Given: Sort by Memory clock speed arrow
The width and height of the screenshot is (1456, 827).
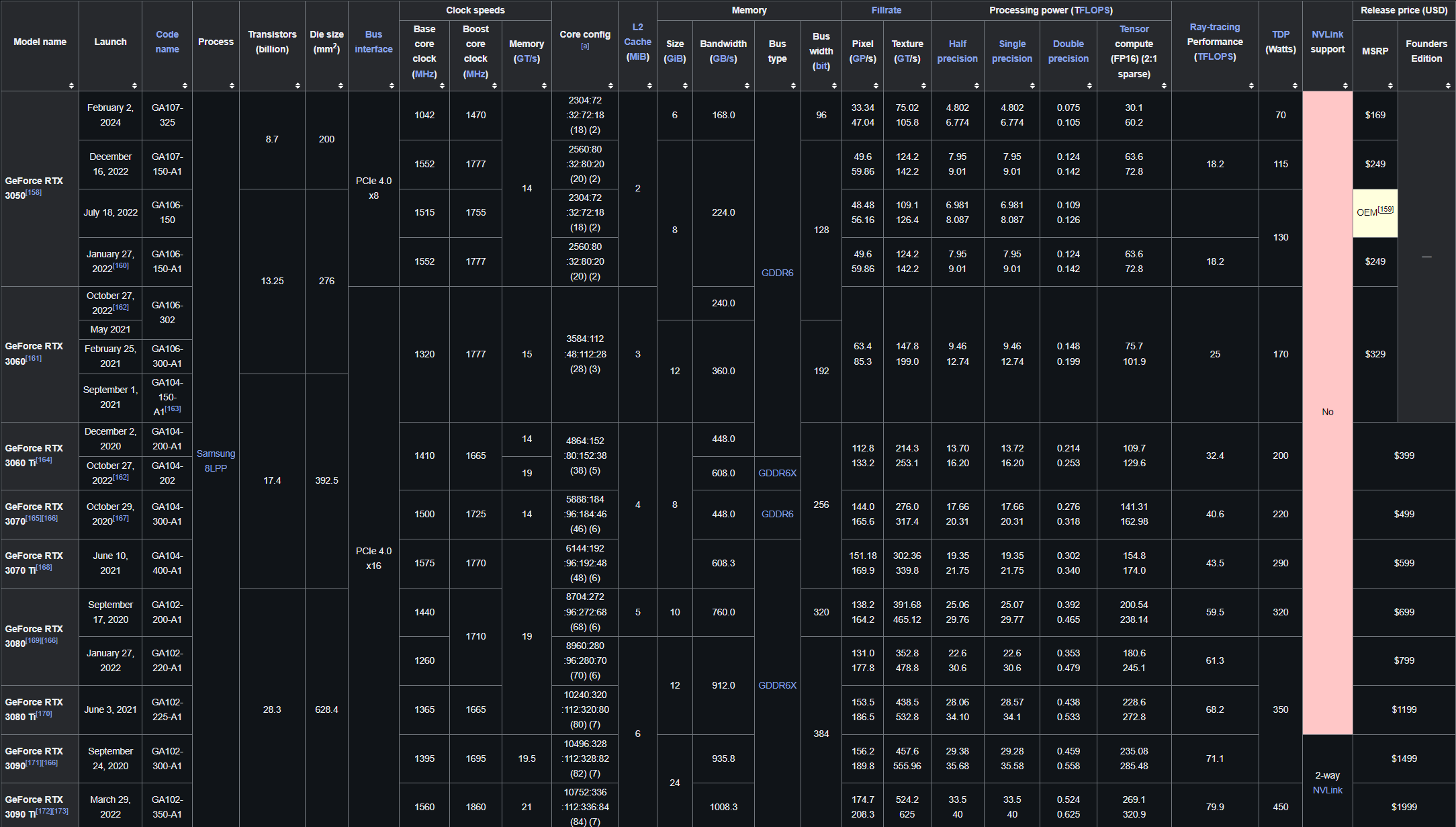Looking at the screenshot, I should point(544,86).
